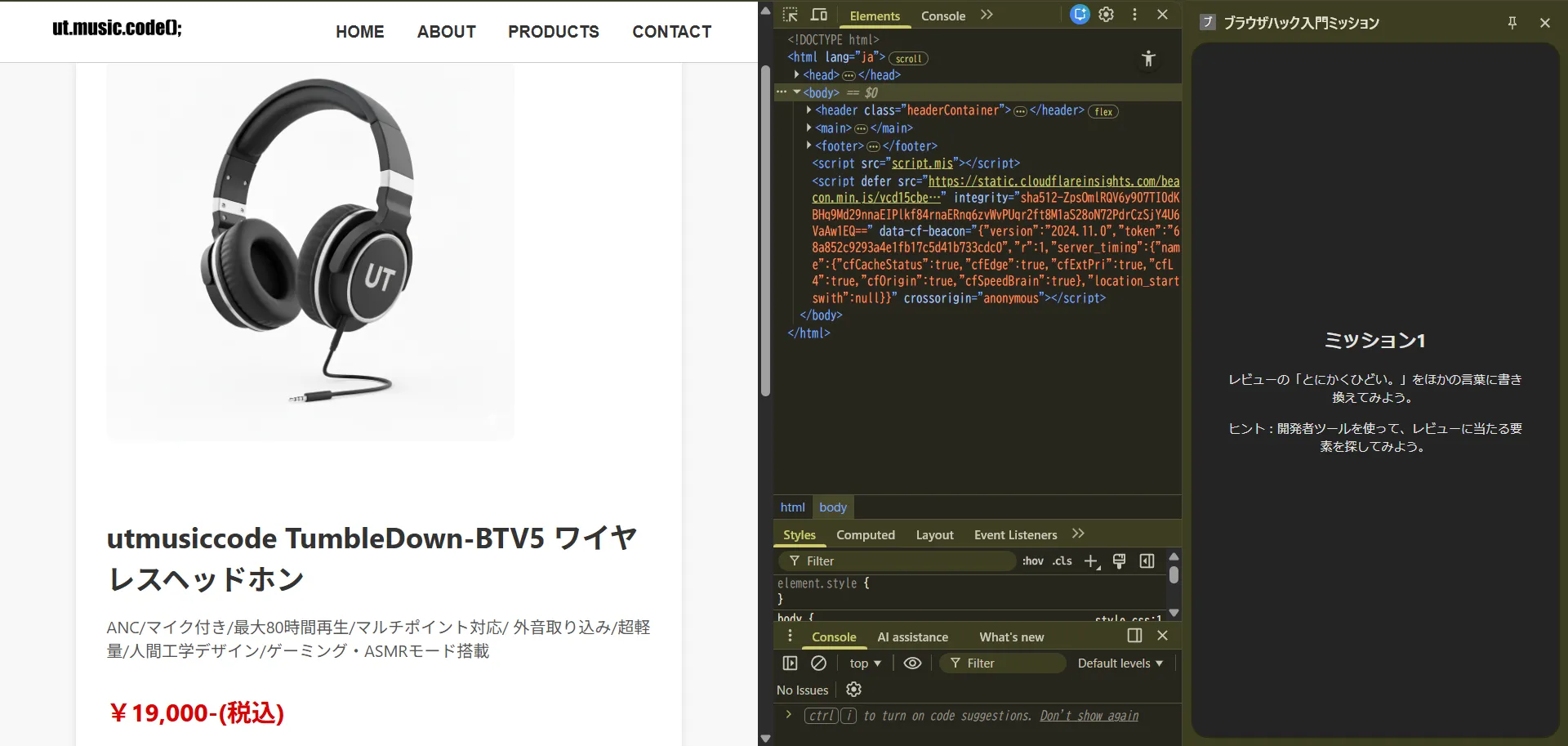Toggle the element classes panel with .cls
Viewport: 1568px width, 746px height.
click(x=1062, y=561)
